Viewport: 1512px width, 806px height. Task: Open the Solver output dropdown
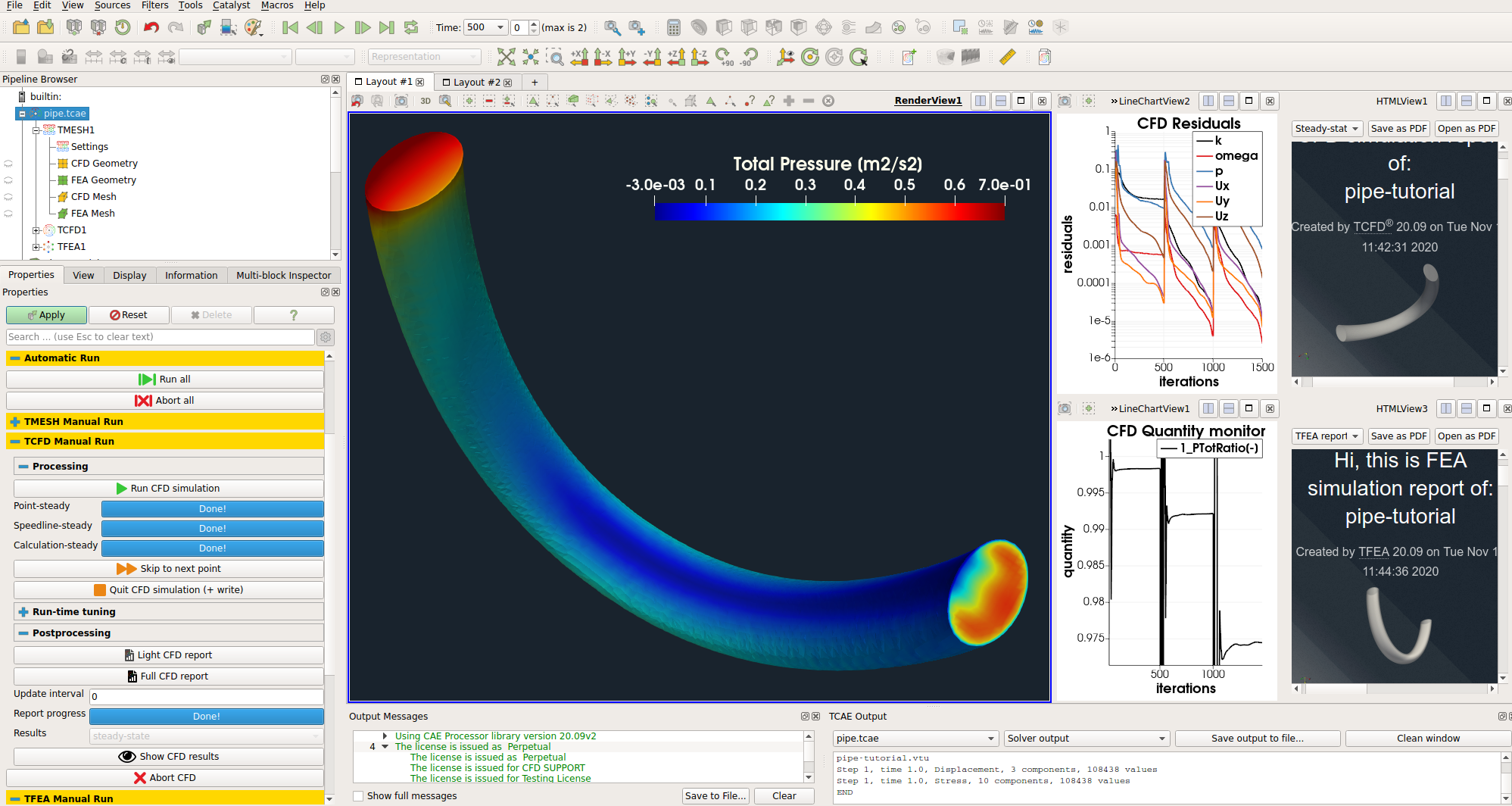coord(1086,738)
